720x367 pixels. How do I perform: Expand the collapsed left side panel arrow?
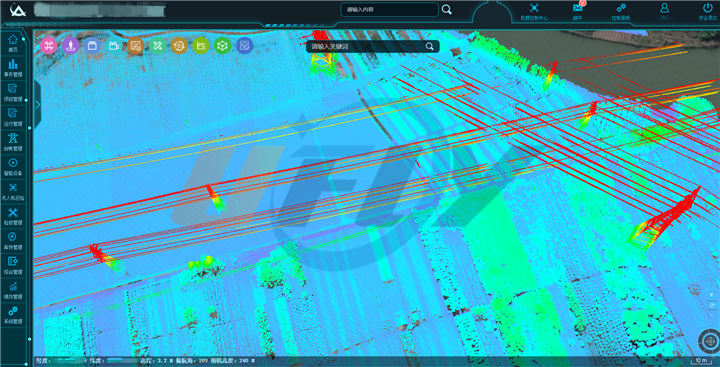tap(38, 105)
